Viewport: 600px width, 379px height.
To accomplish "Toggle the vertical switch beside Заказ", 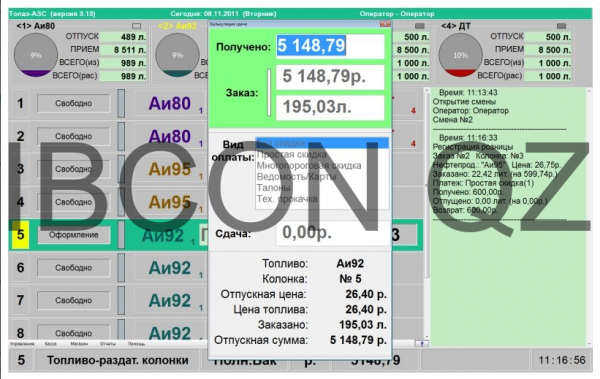I will pyautogui.click(x=269, y=92).
